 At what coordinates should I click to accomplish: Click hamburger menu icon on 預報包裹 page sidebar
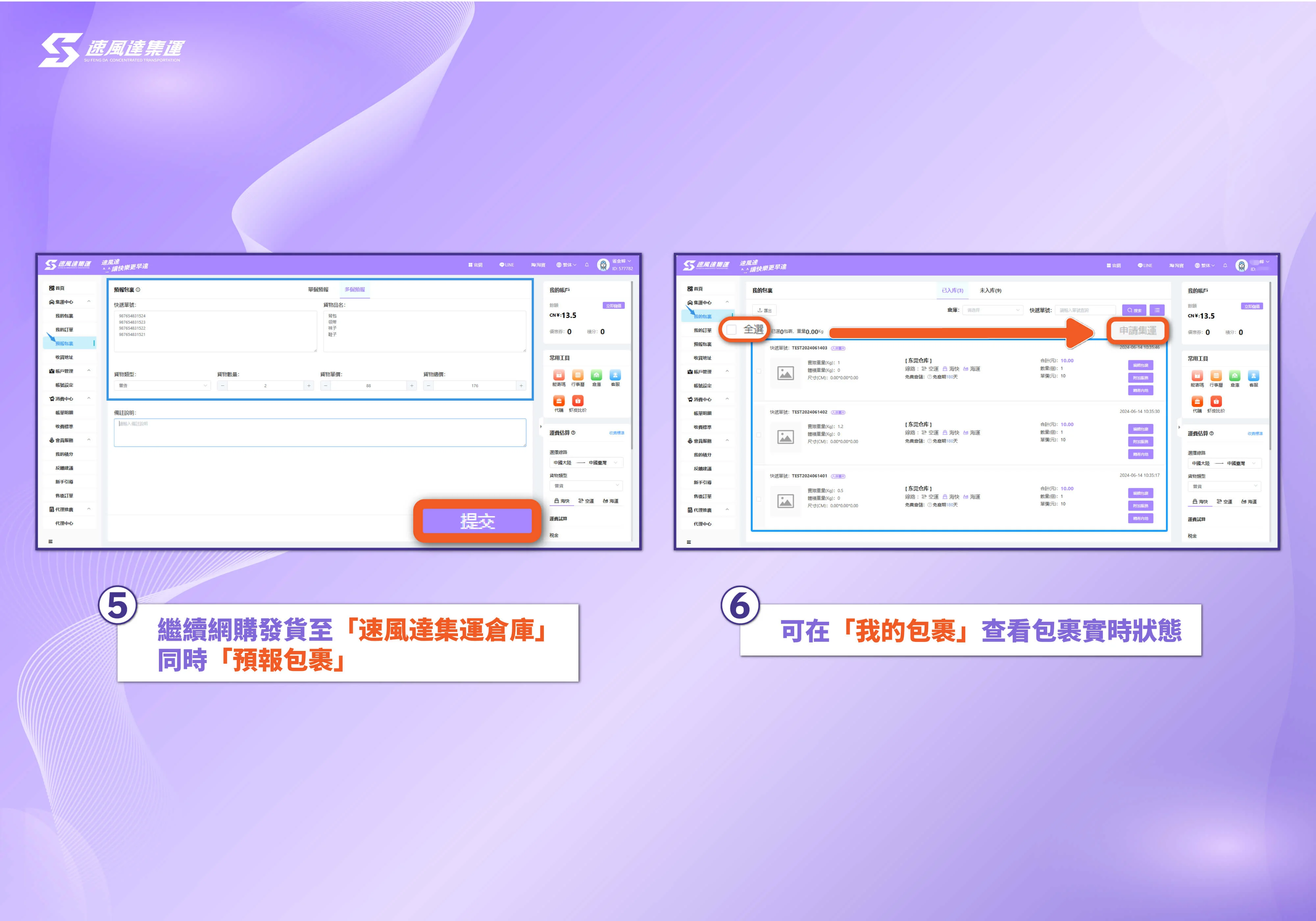click(x=50, y=542)
